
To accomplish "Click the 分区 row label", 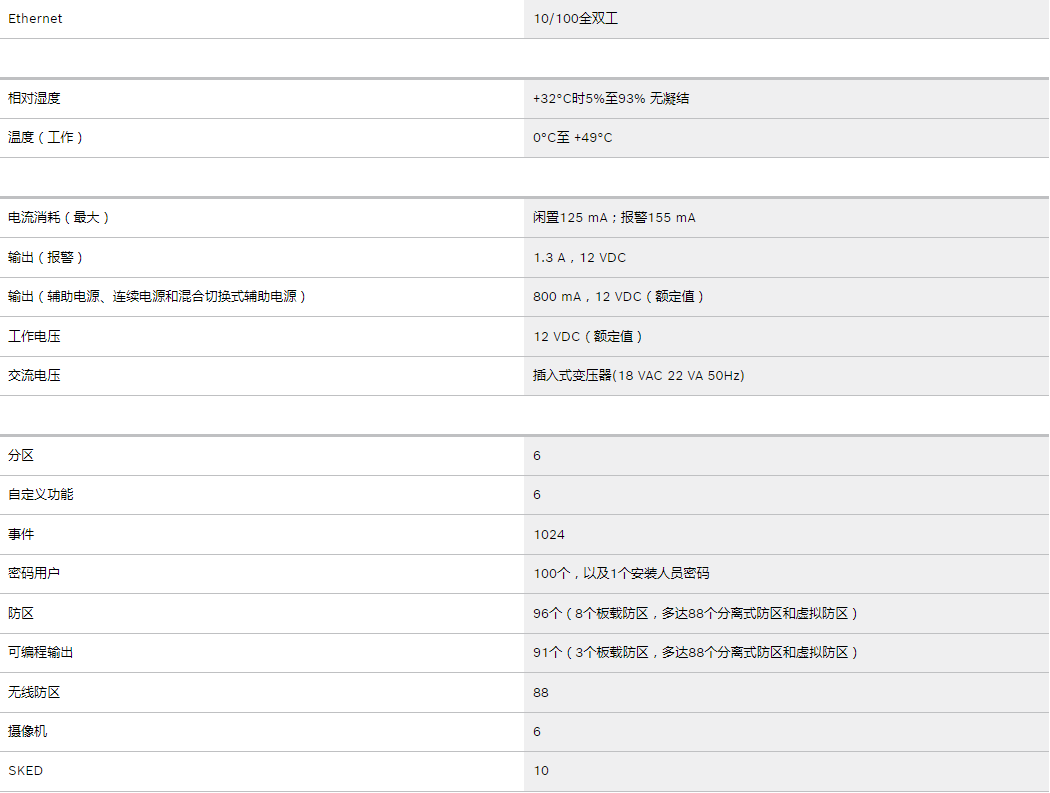I will [x=21, y=455].
